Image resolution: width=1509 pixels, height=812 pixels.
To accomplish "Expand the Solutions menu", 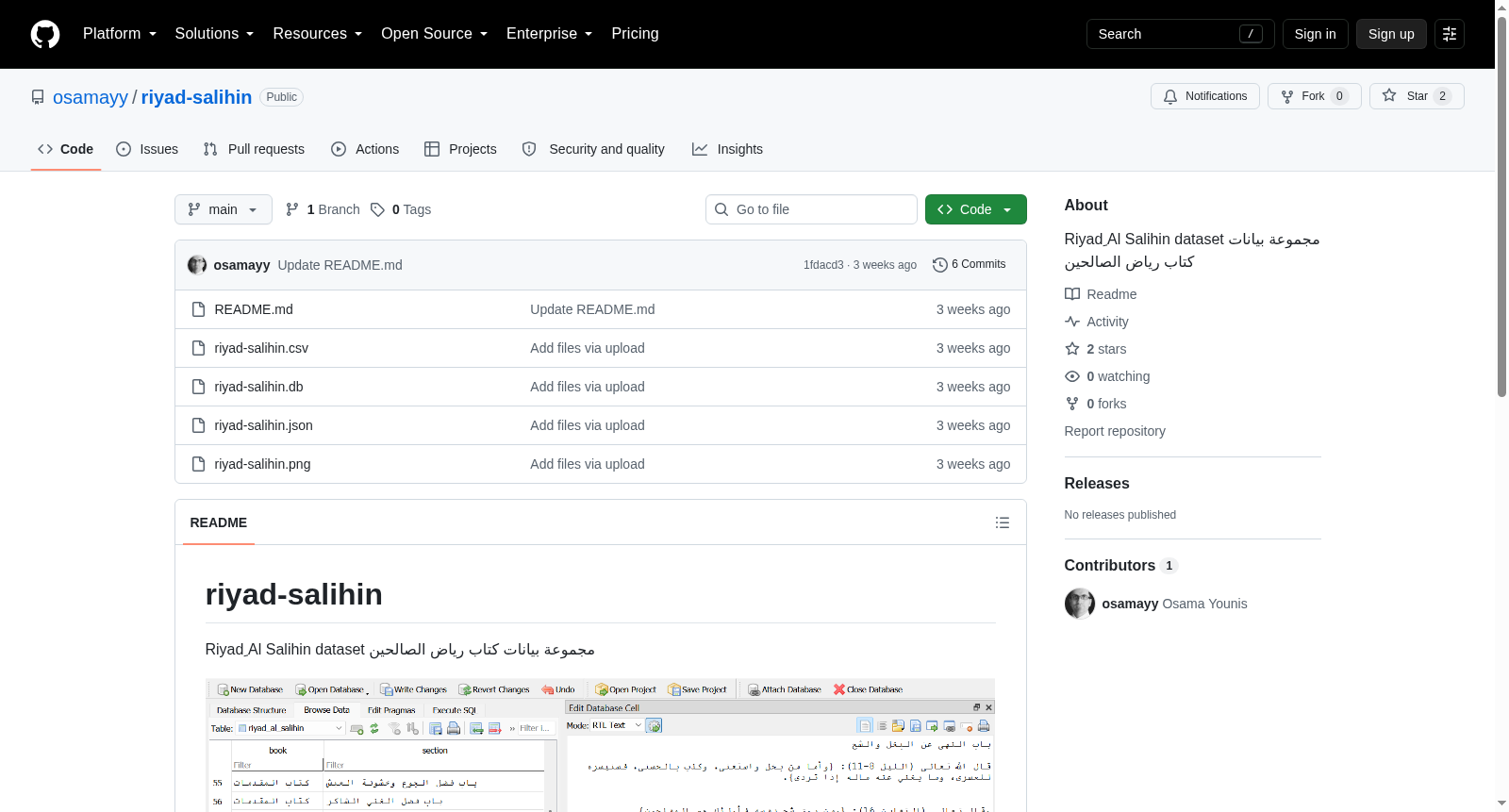I will (214, 34).
